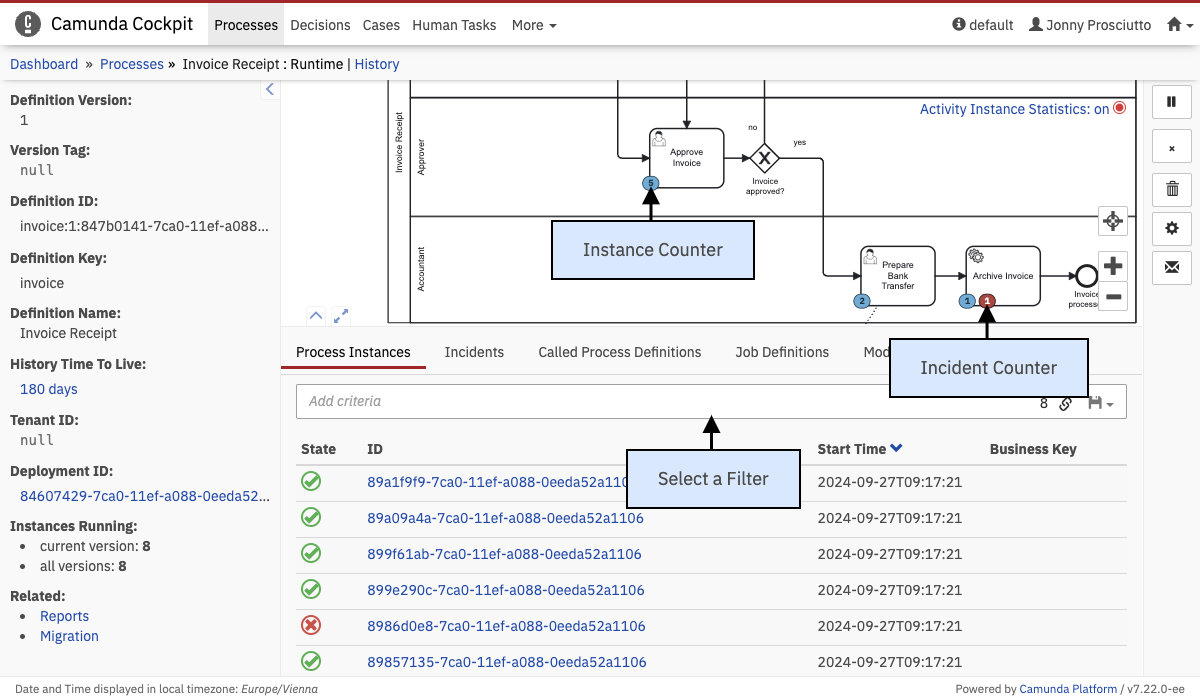Collapse the diagram panel with up chevron
Screen dimensions: 1200x700
pos(316,316)
